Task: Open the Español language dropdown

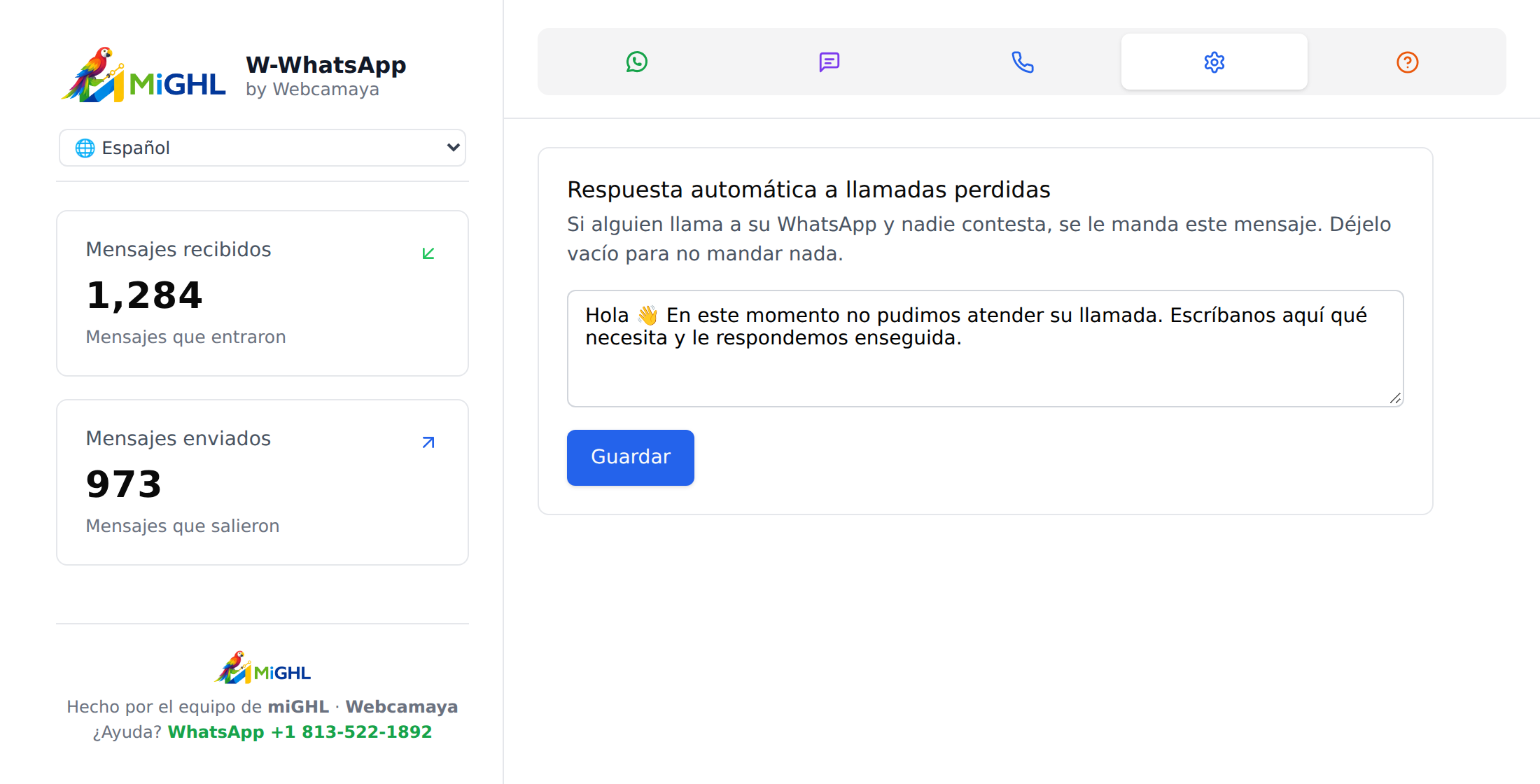Action: (262, 148)
